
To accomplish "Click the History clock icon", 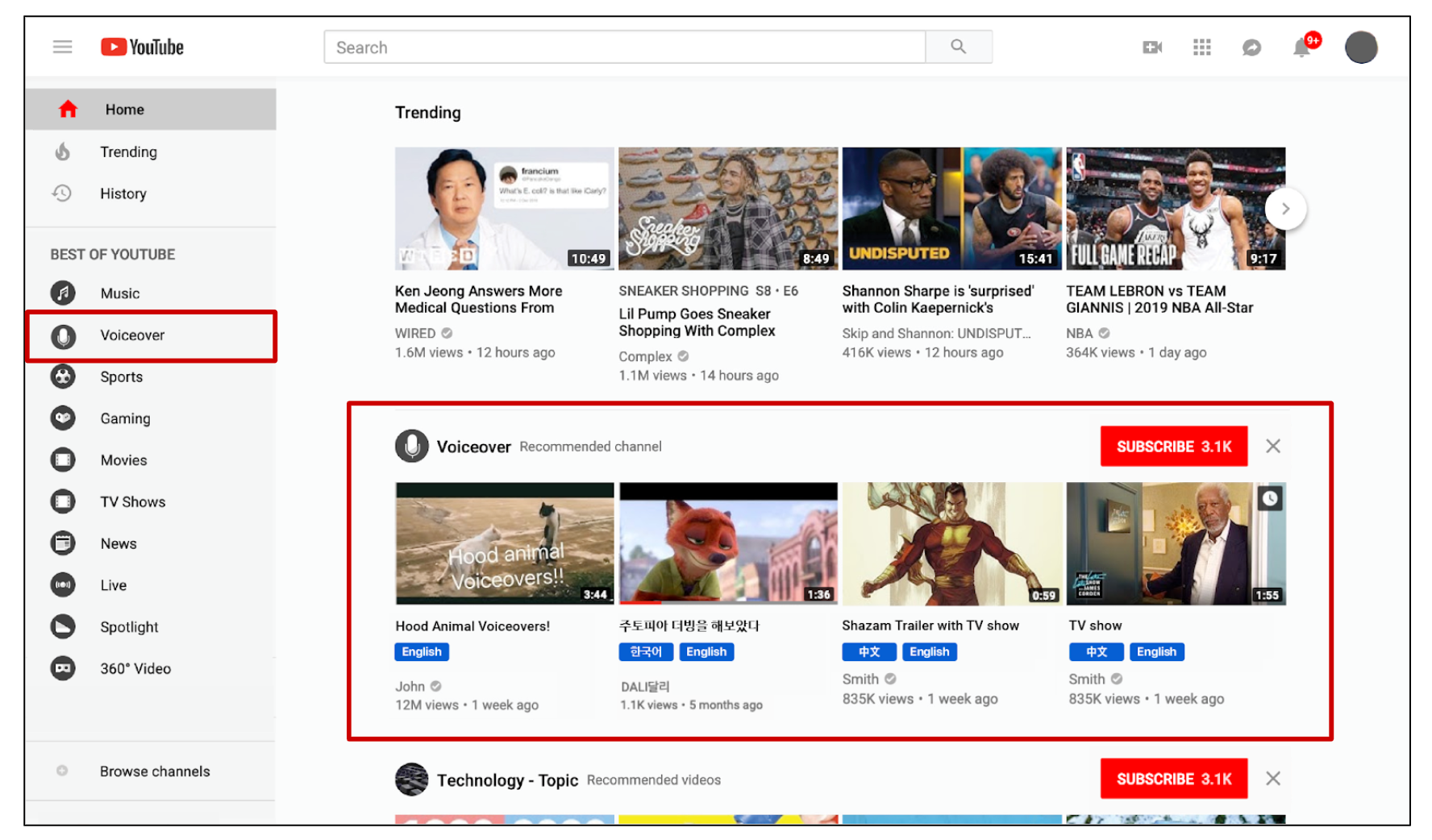I will point(62,193).
